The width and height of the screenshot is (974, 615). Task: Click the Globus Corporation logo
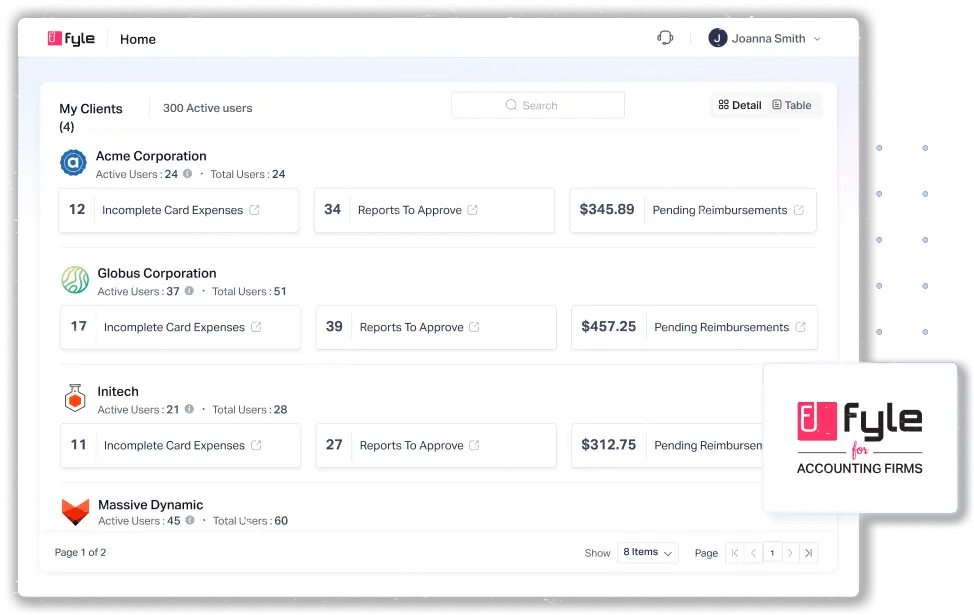click(x=75, y=280)
